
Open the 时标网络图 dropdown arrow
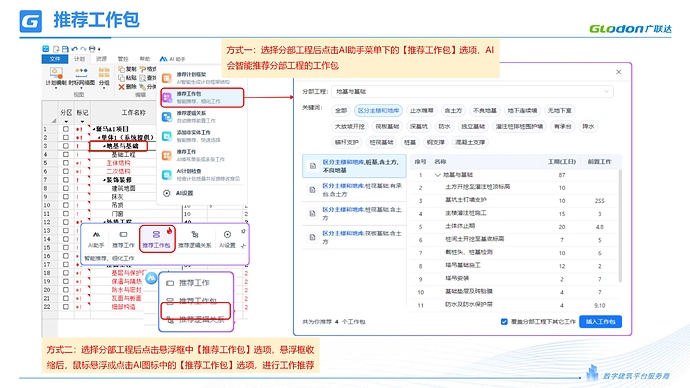(x=81, y=88)
